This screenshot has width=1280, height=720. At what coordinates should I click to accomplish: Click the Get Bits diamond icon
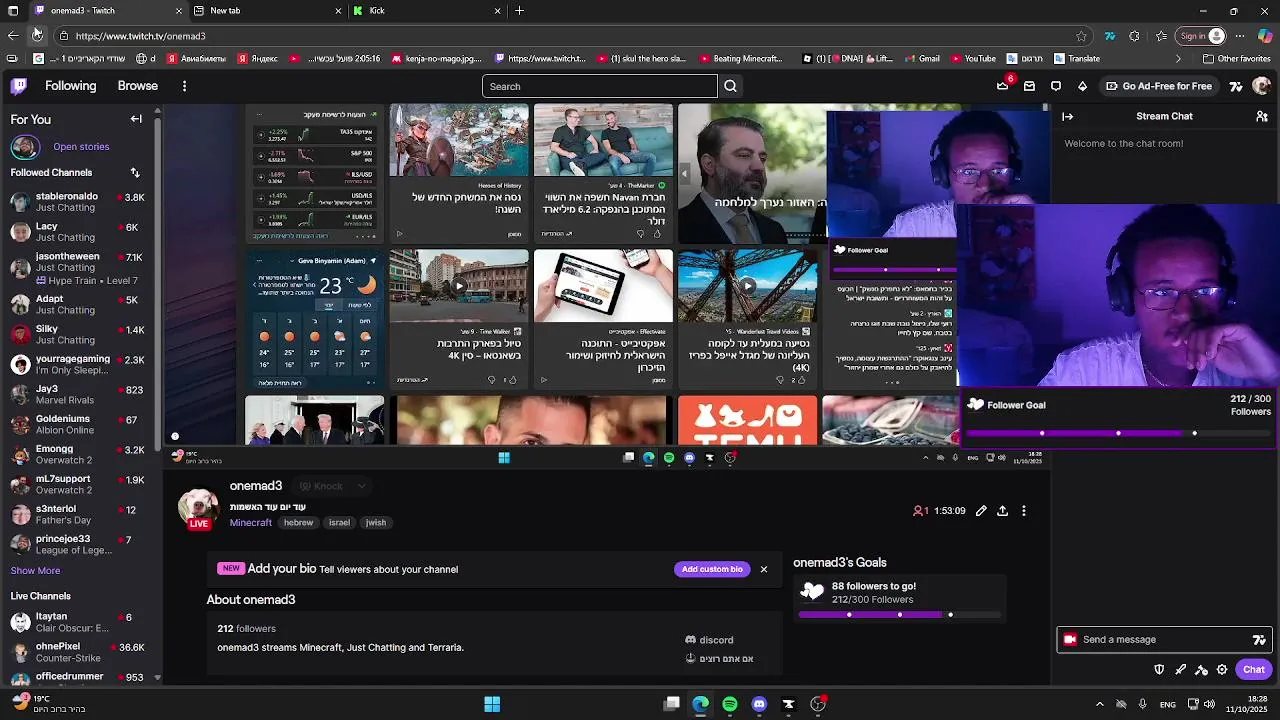(x=1082, y=86)
